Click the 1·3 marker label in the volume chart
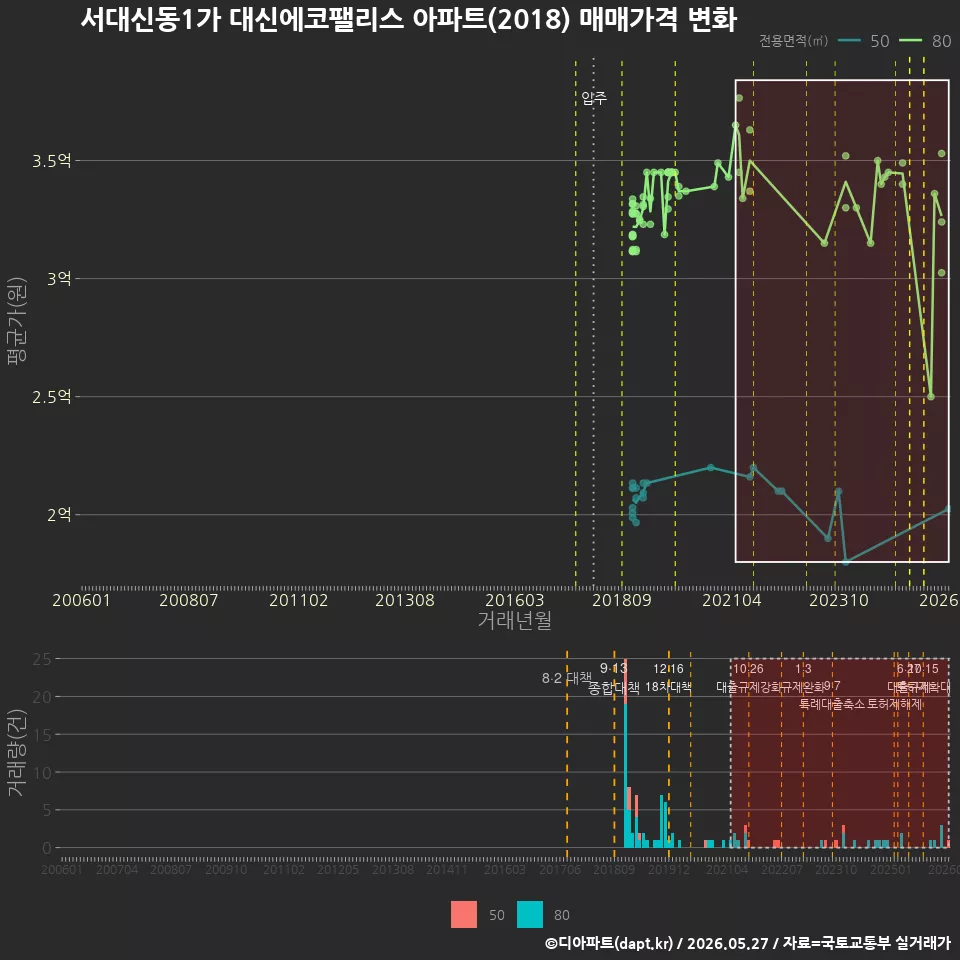This screenshot has width=960, height=960. [803, 669]
